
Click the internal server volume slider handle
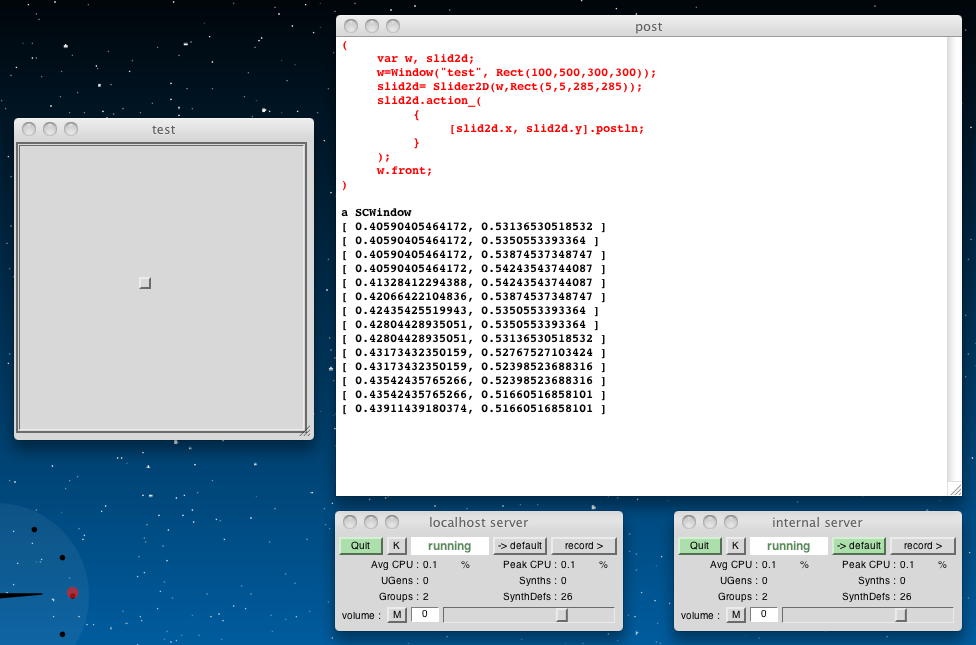(x=901, y=614)
